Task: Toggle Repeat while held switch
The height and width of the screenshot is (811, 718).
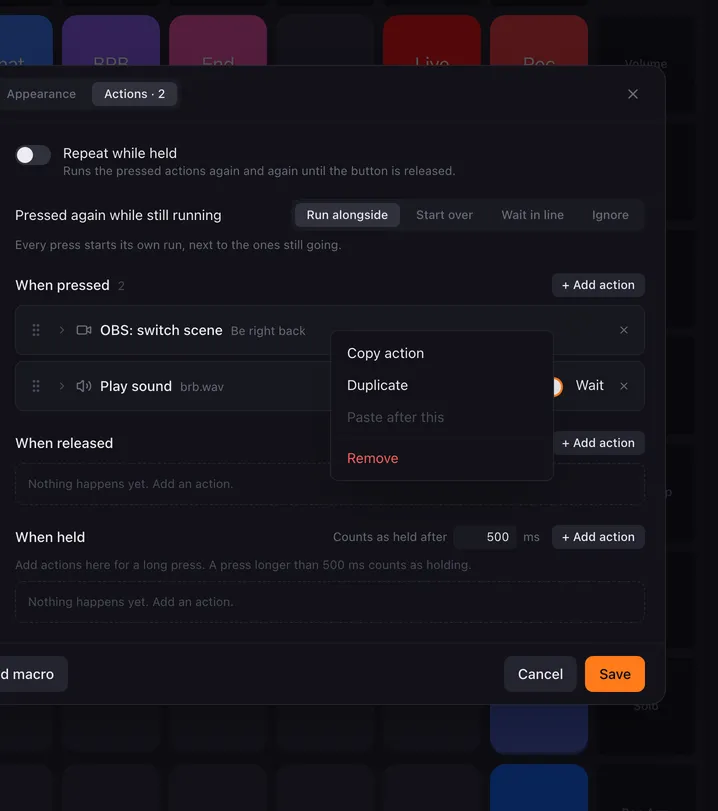Action: point(33,155)
